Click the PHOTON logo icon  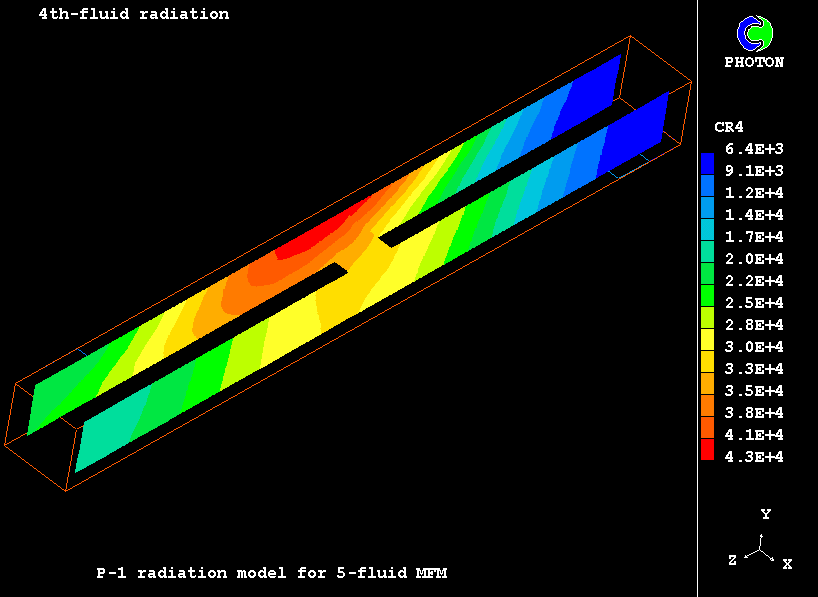pyautogui.click(x=755, y=33)
